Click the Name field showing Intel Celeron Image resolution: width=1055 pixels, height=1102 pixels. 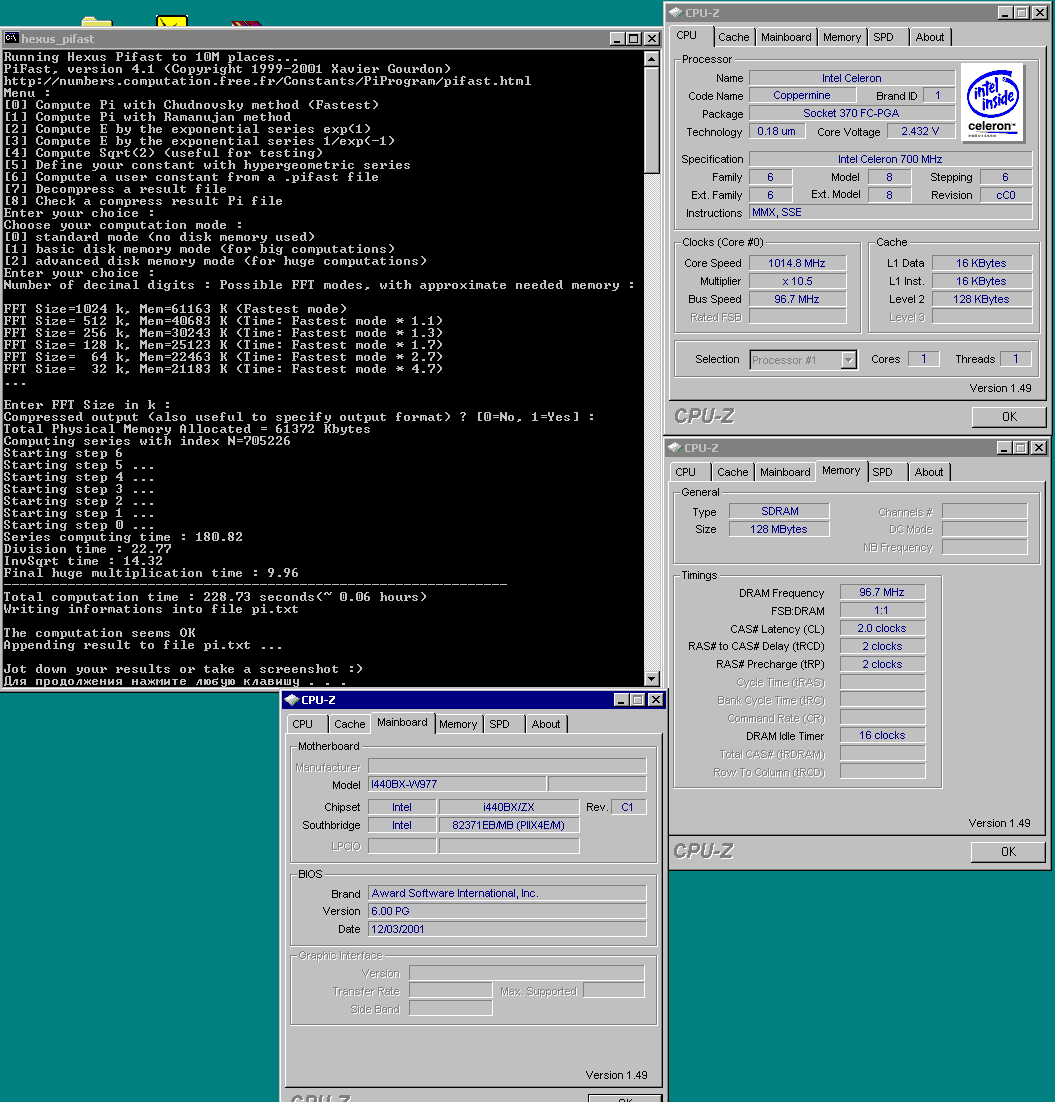pos(852,78)
